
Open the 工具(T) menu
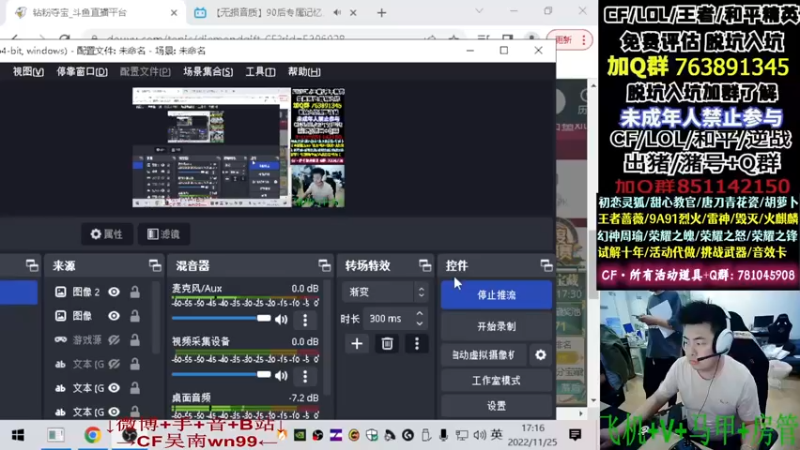[x=260, y=72]
